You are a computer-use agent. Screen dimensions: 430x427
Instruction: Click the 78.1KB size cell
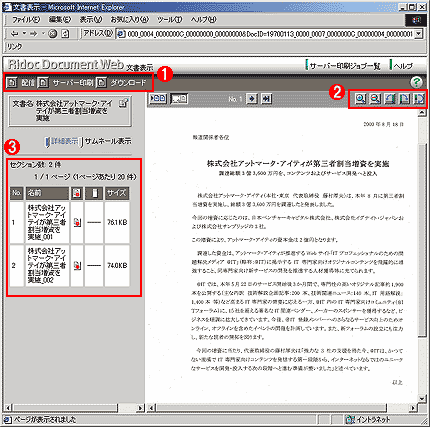117,222
